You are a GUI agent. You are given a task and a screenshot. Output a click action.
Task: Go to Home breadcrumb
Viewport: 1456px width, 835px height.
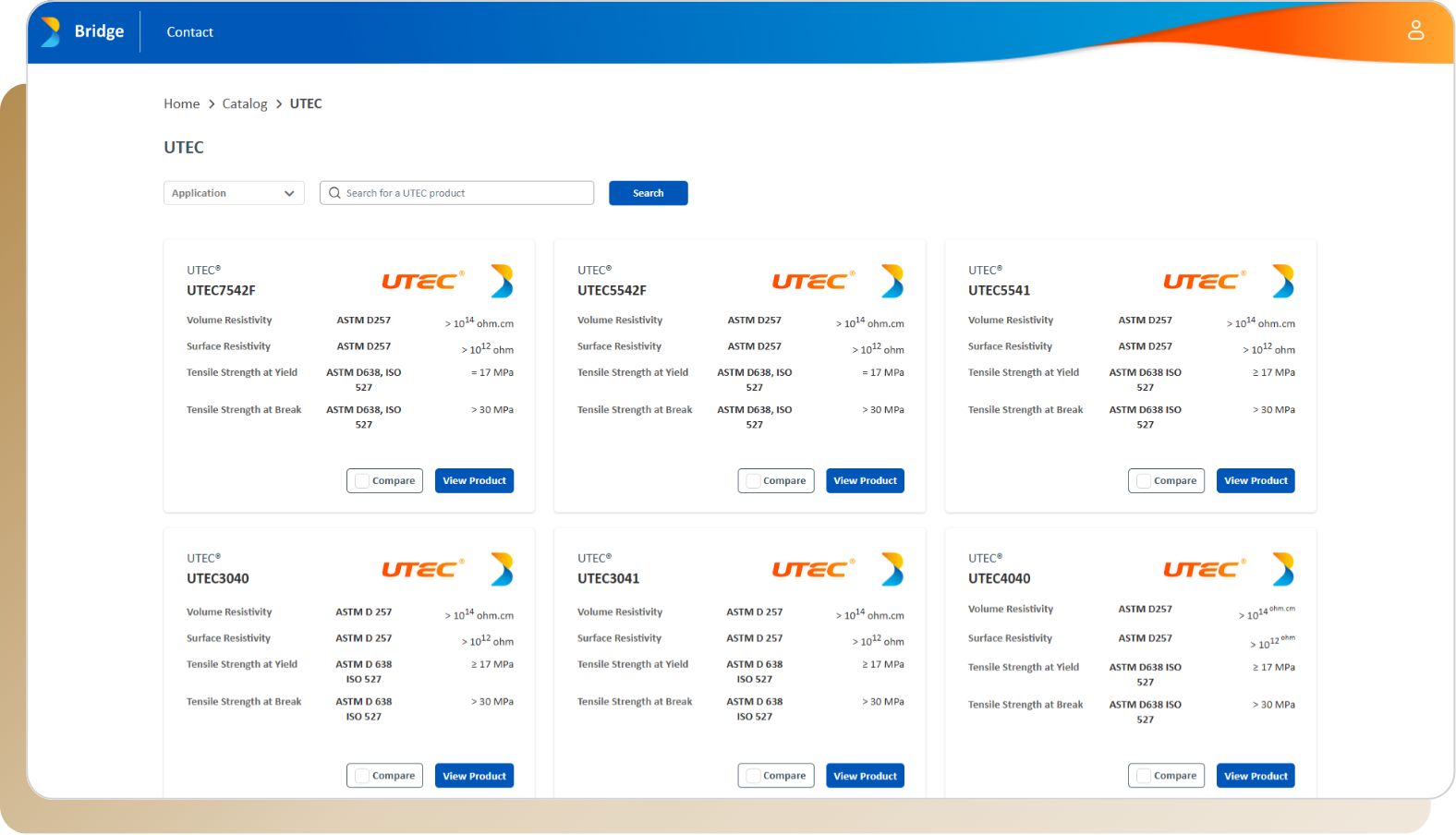pos(181,103)
